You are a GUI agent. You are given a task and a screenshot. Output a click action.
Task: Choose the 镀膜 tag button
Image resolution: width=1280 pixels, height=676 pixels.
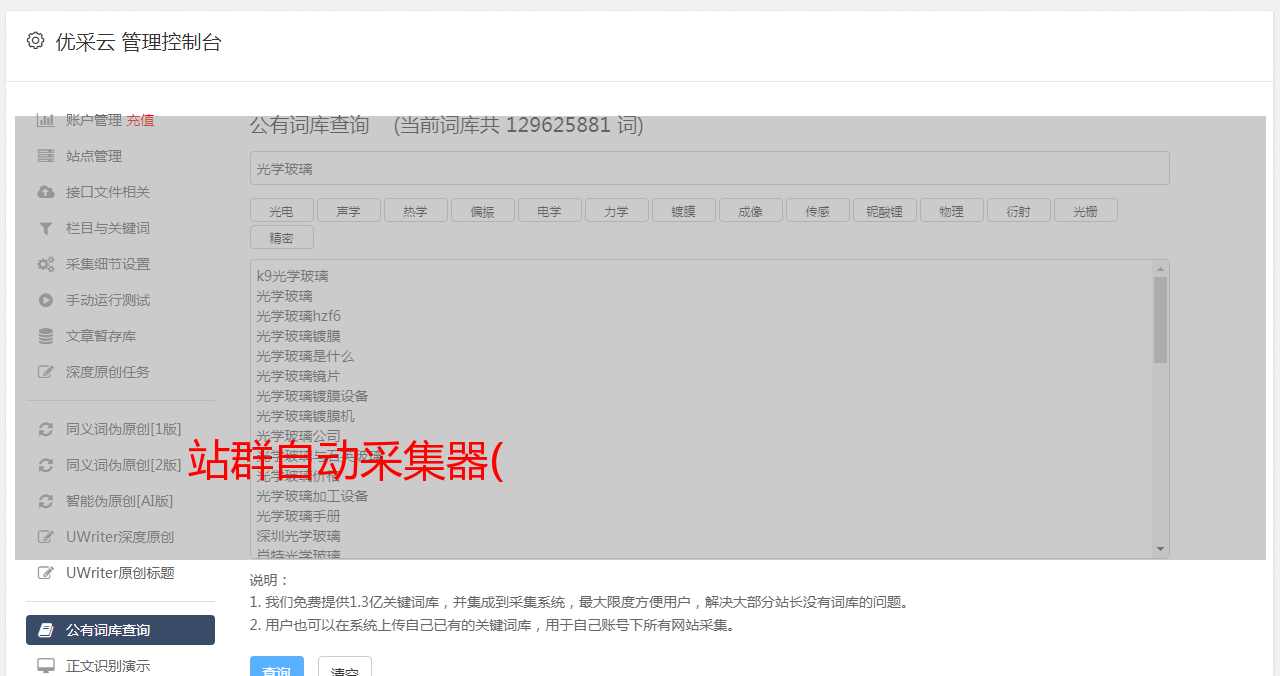[x=683, y=210]
